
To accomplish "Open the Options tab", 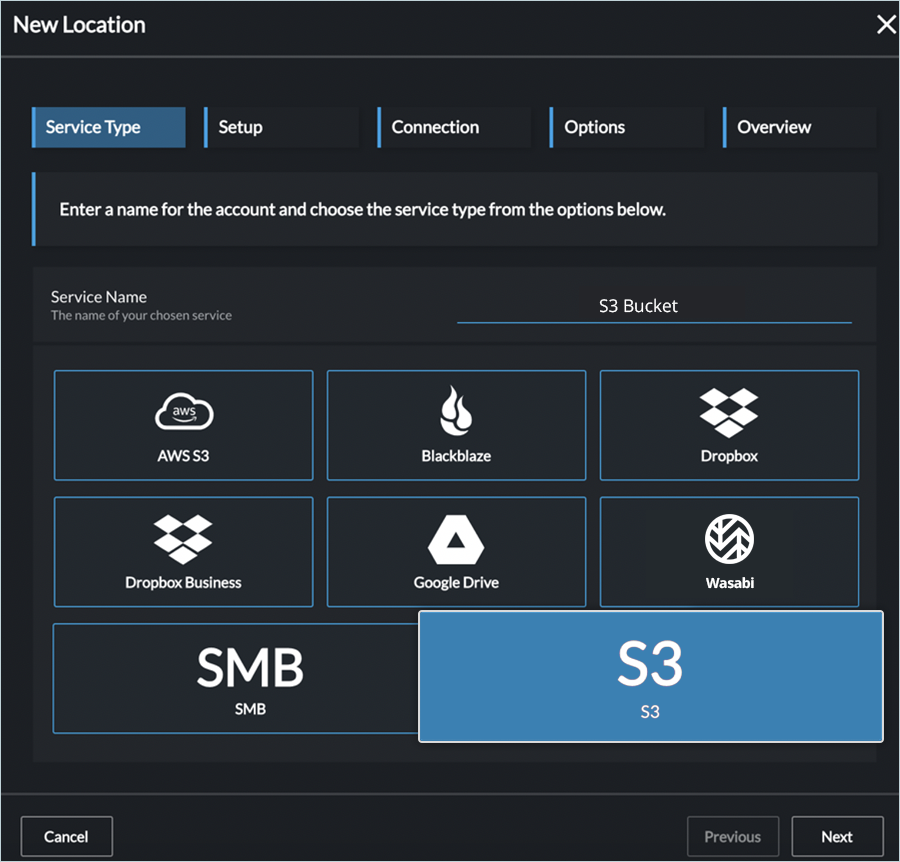I will click(627, 128).
